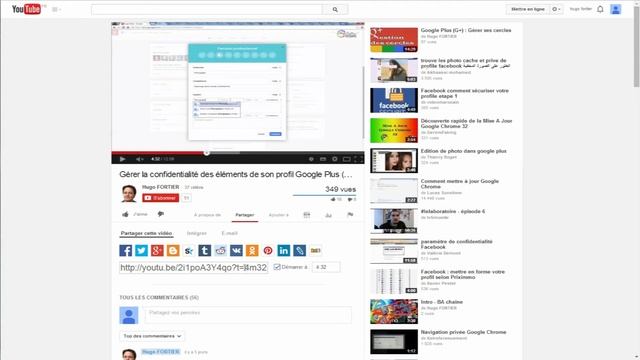Open the Ajouter à tab
Viewport: 640px width, 360px height.
[278, 215]
